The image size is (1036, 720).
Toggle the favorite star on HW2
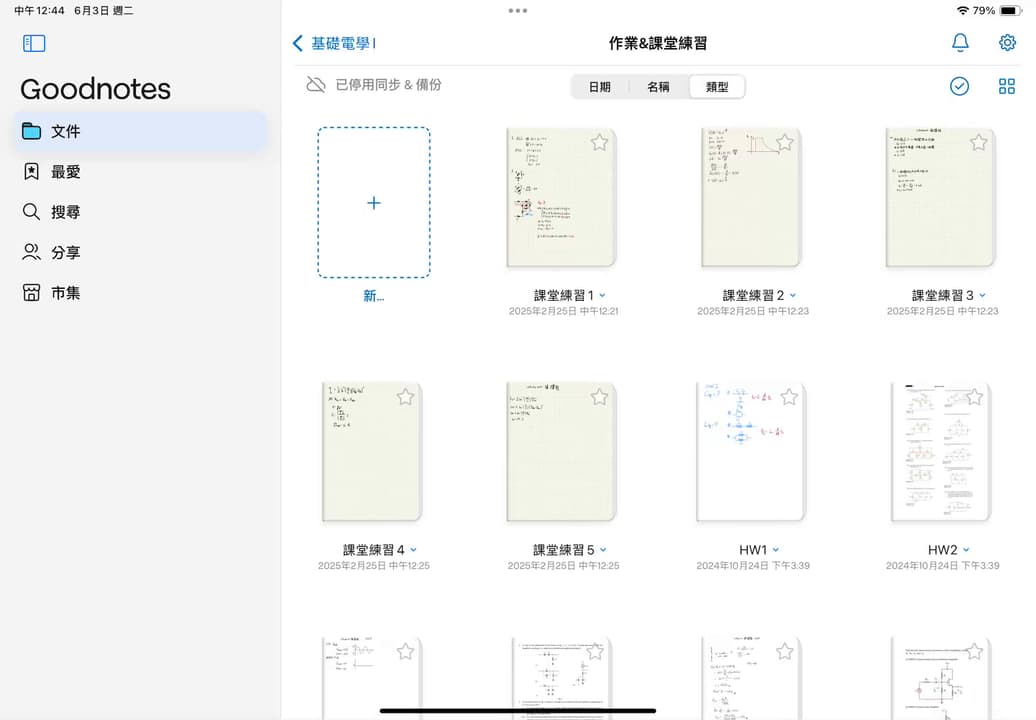click(x=973, y=397)
